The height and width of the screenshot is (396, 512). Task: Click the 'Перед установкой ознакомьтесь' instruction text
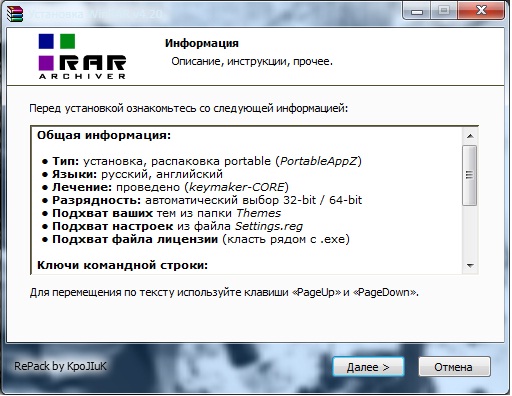click(189, 109)
